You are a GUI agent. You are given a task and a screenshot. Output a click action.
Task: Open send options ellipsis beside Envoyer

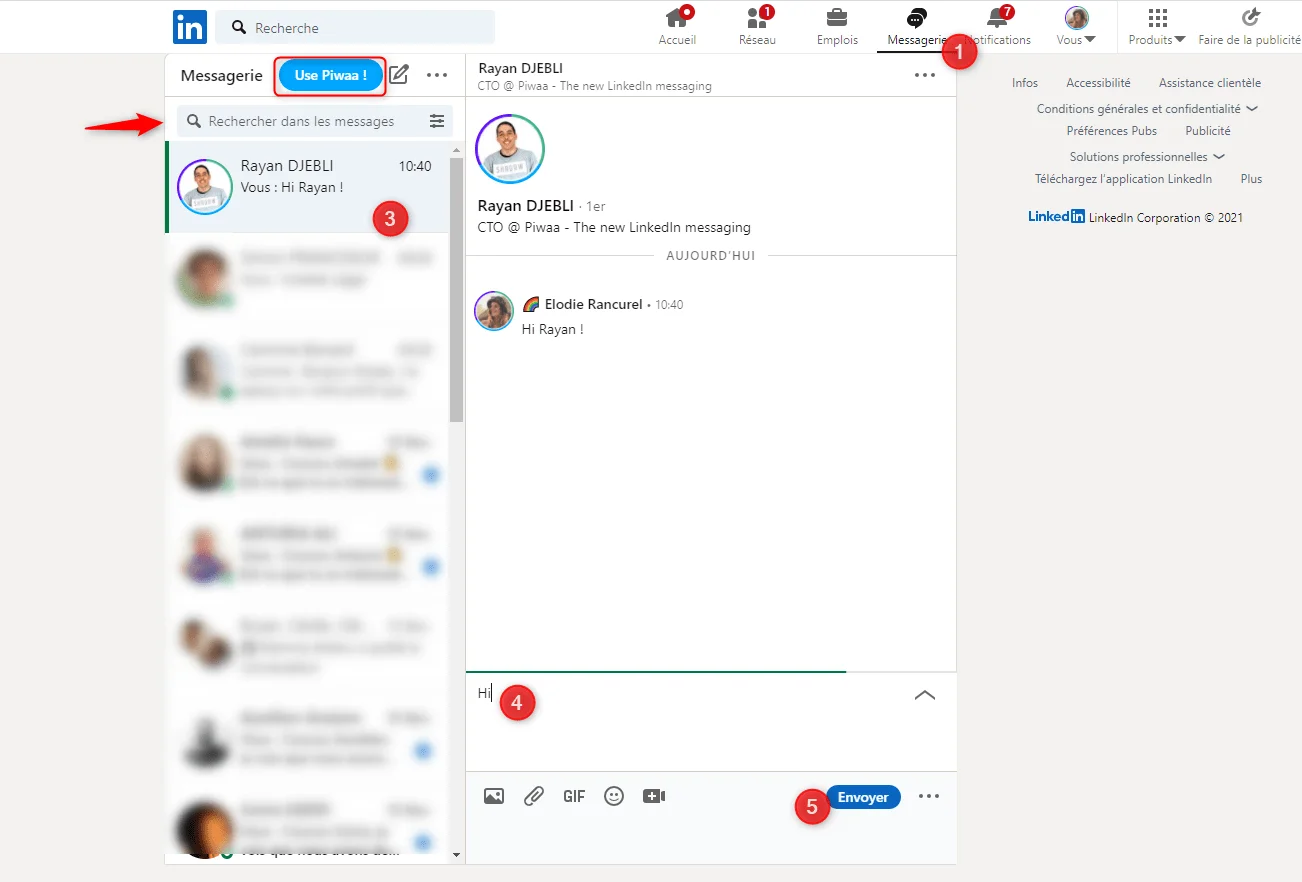(x=929, y=797)
